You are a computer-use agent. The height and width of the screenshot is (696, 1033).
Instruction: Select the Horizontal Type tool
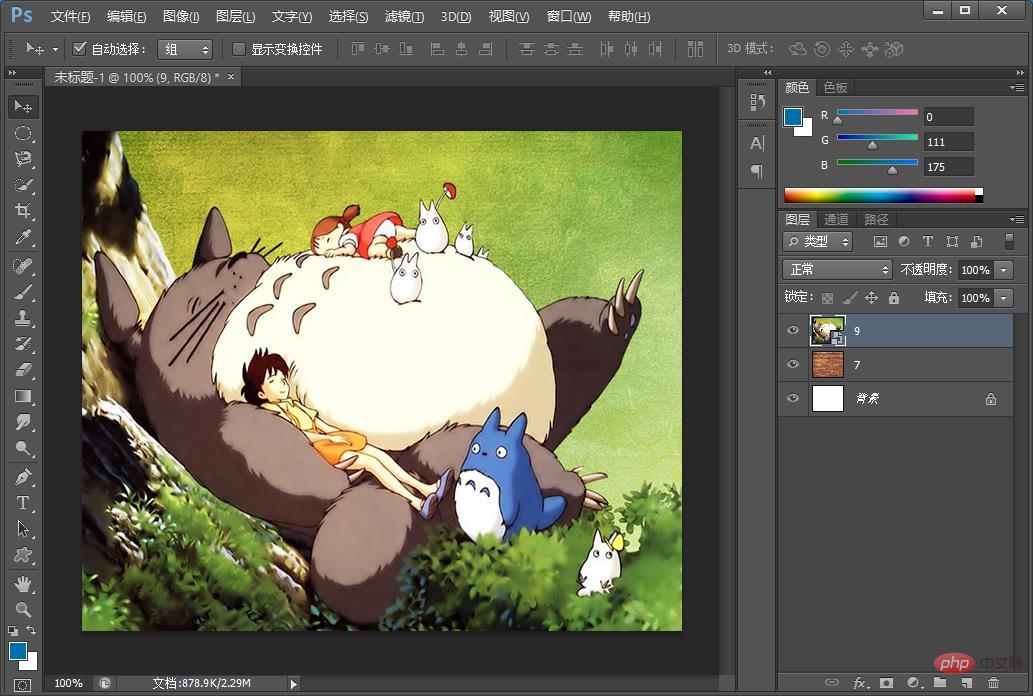[x=23, y=503]
